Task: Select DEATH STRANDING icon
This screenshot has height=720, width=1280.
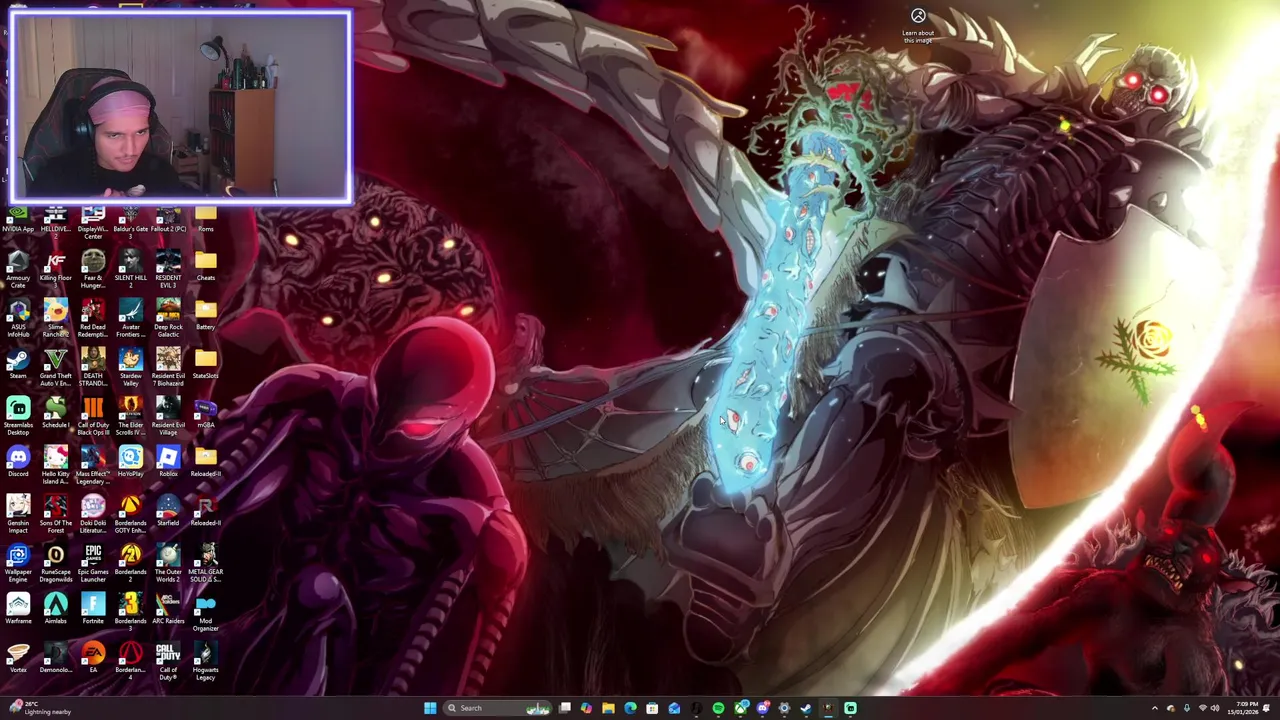Action: [x=93, y=367]
